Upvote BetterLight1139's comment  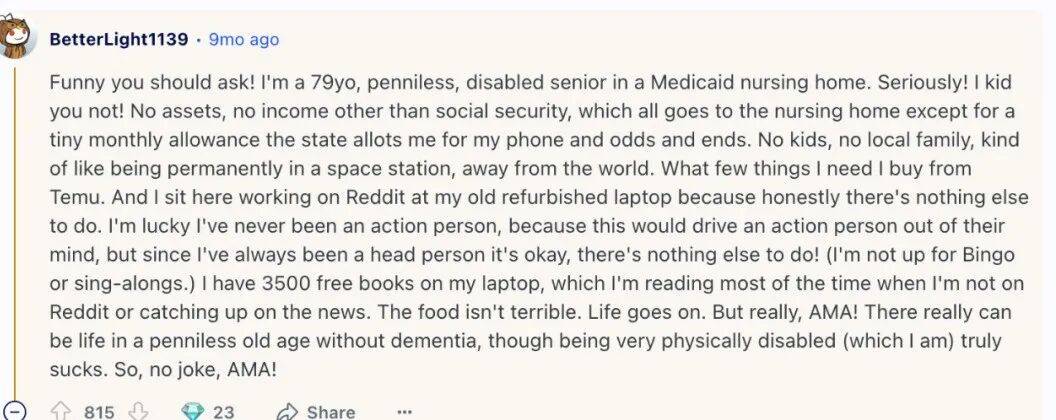[62, 411]
